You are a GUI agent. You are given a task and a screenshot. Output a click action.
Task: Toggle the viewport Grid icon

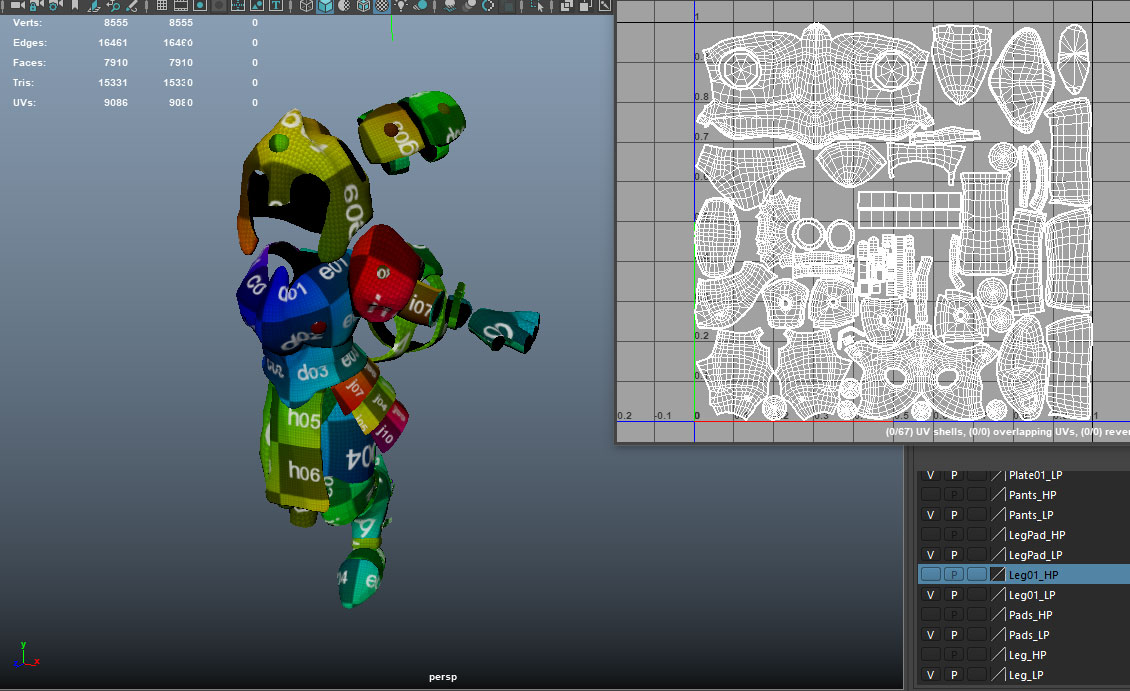tap(161, 6)
